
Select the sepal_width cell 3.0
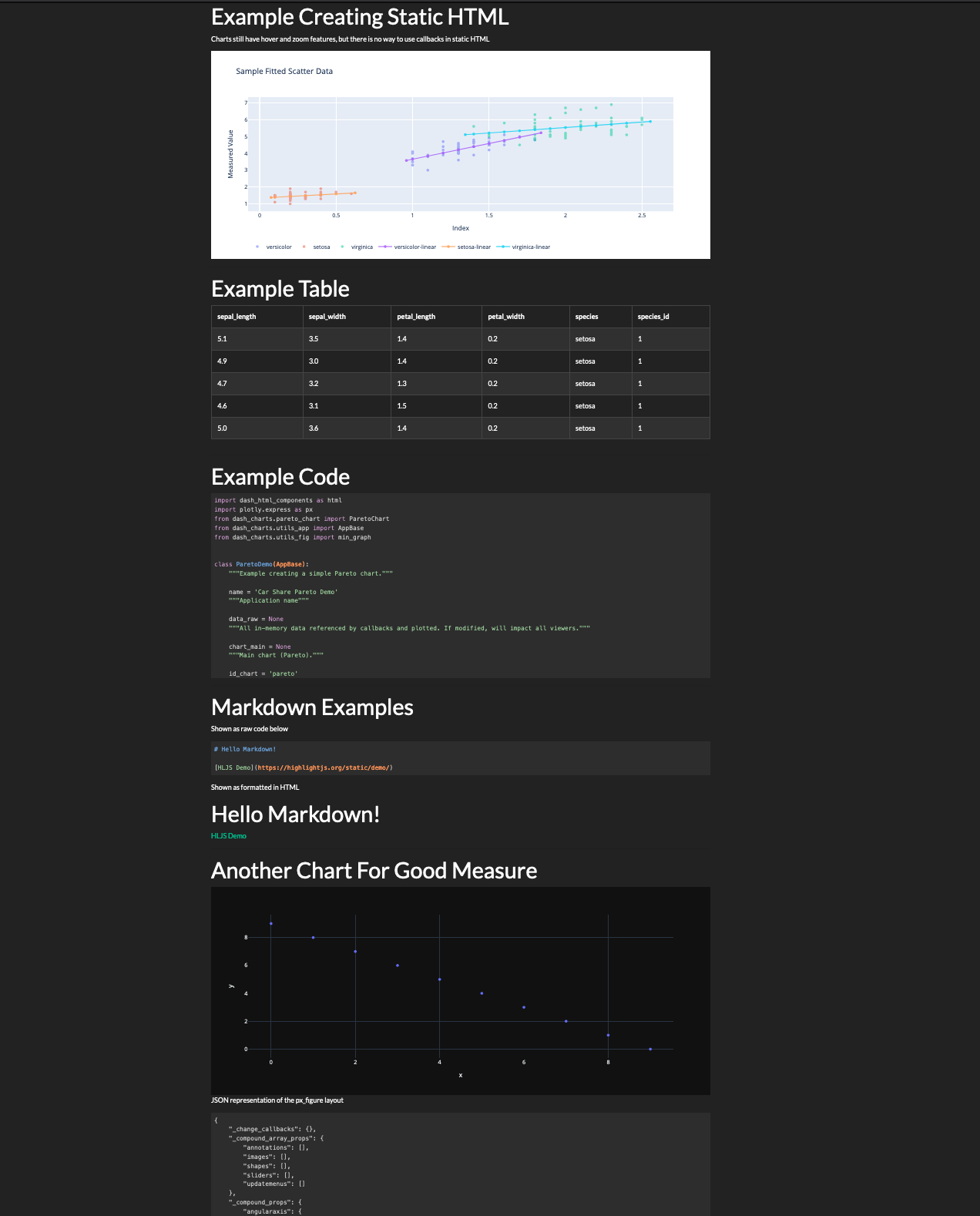[x=347, y=361]
